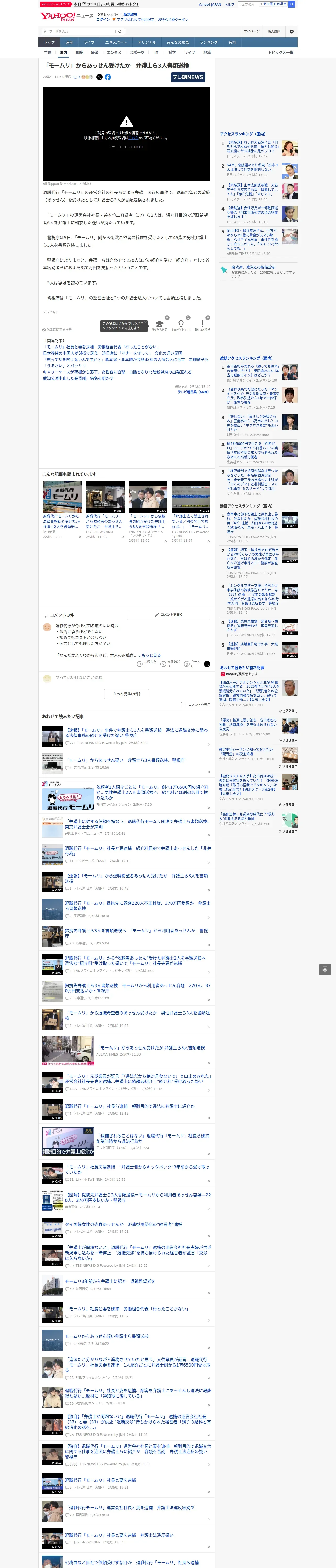React with わかりやすい lightbulb icon

(x=181, y=324)
